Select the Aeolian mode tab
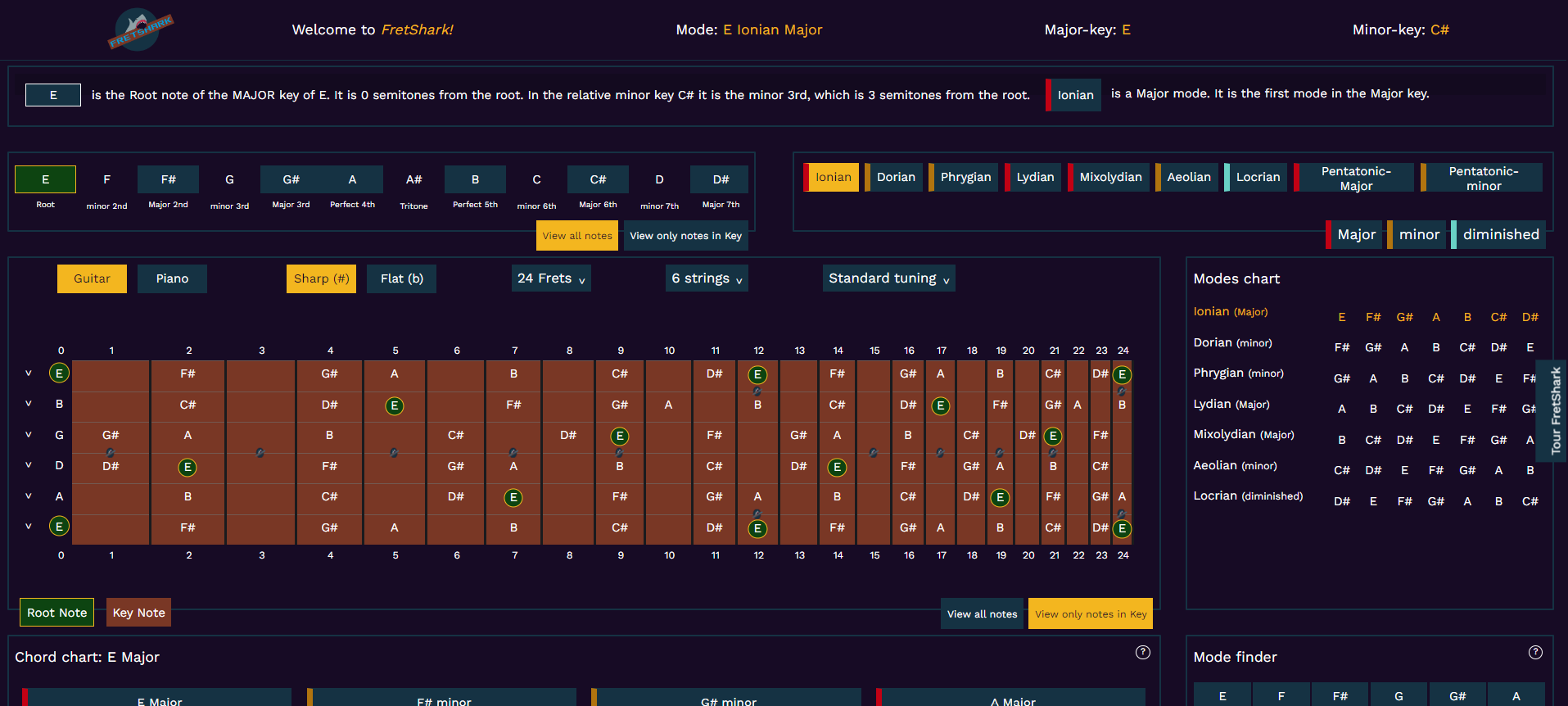The image size is (1568, 706). pyautogui.click(x=1186, y=177)
